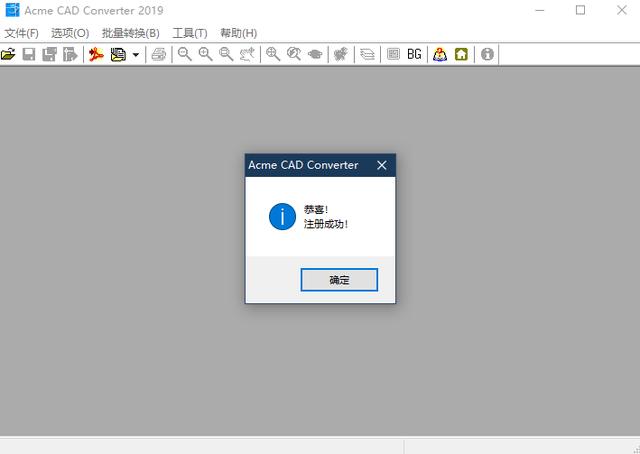Click the Export file icon with arrow
Image resolution: width=640 pixels, height=454 pixels.
[70, 54]
